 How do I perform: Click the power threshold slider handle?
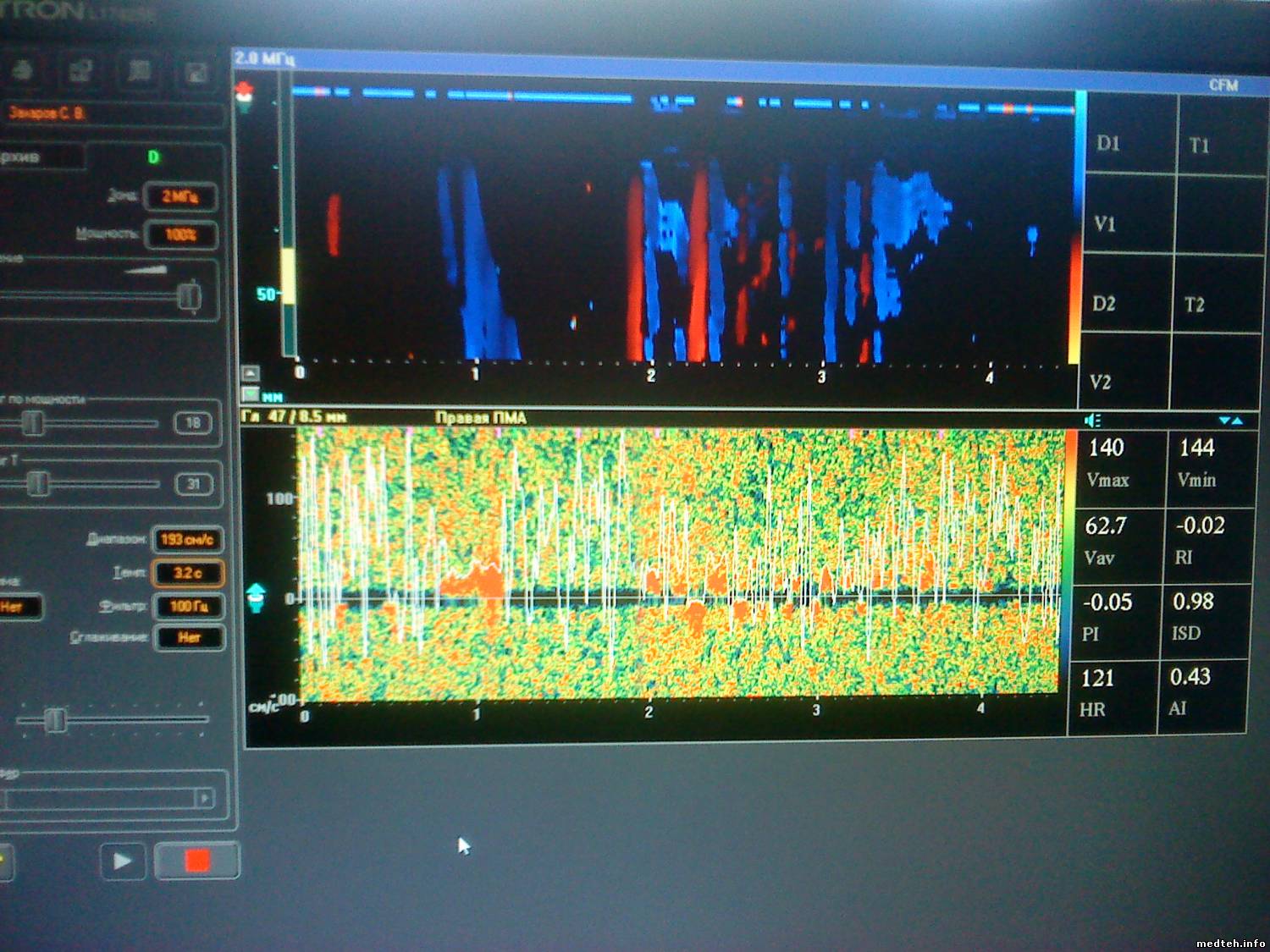tap(32, 422)
